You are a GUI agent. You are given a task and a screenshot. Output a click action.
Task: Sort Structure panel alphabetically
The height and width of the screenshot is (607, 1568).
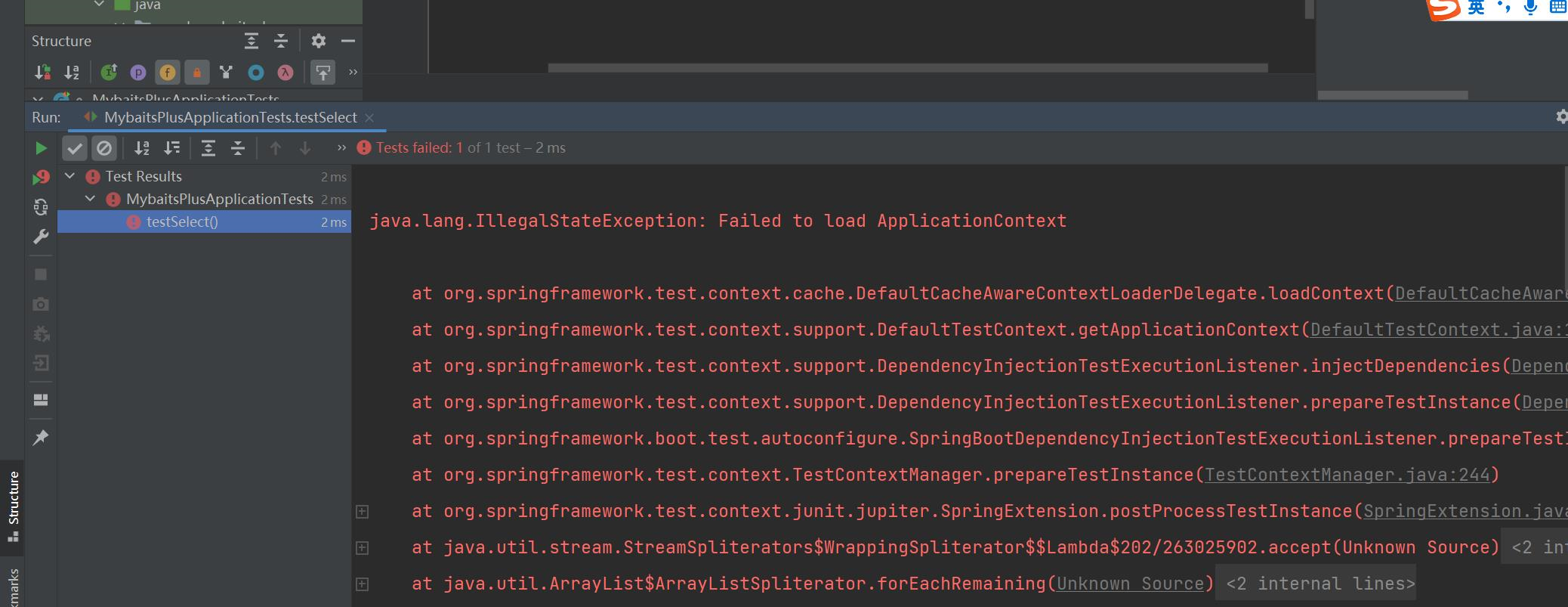point(72,73)
